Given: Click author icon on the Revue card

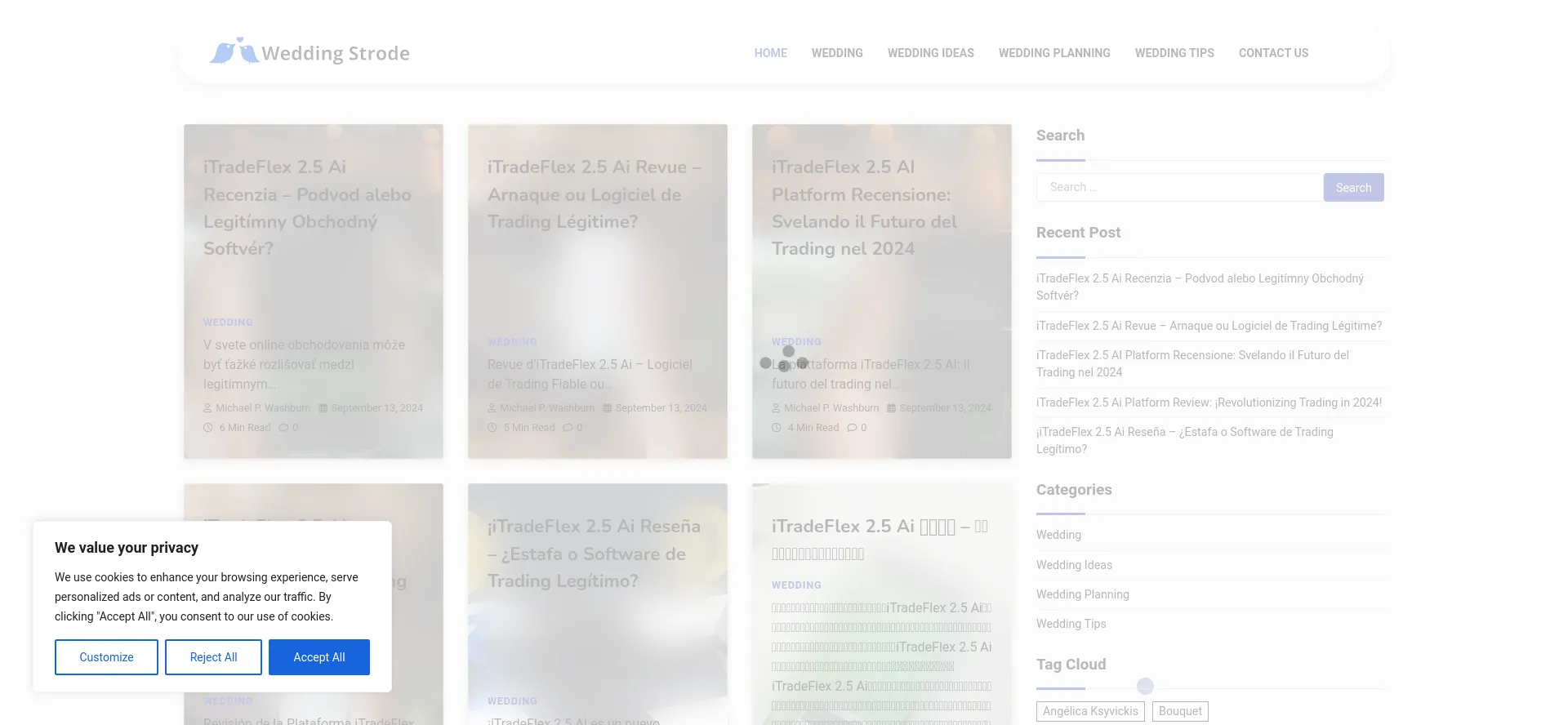Looking at the screenshot, I should click(492, 408).
